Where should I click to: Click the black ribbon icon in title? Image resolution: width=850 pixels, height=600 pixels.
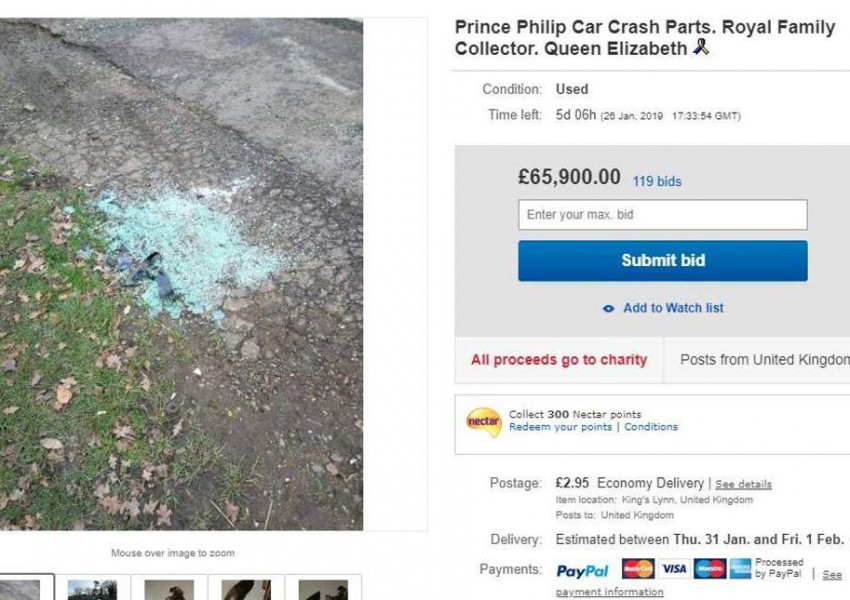701,47
